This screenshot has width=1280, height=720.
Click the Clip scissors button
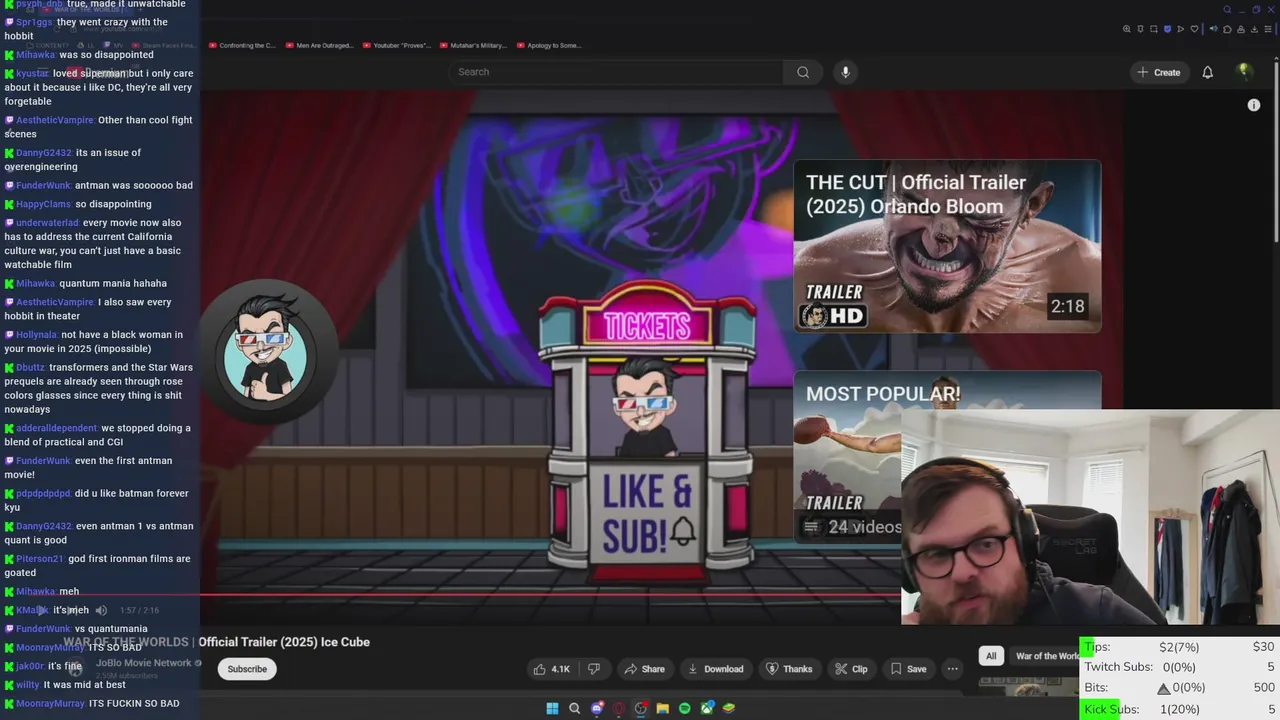[851, 669]
